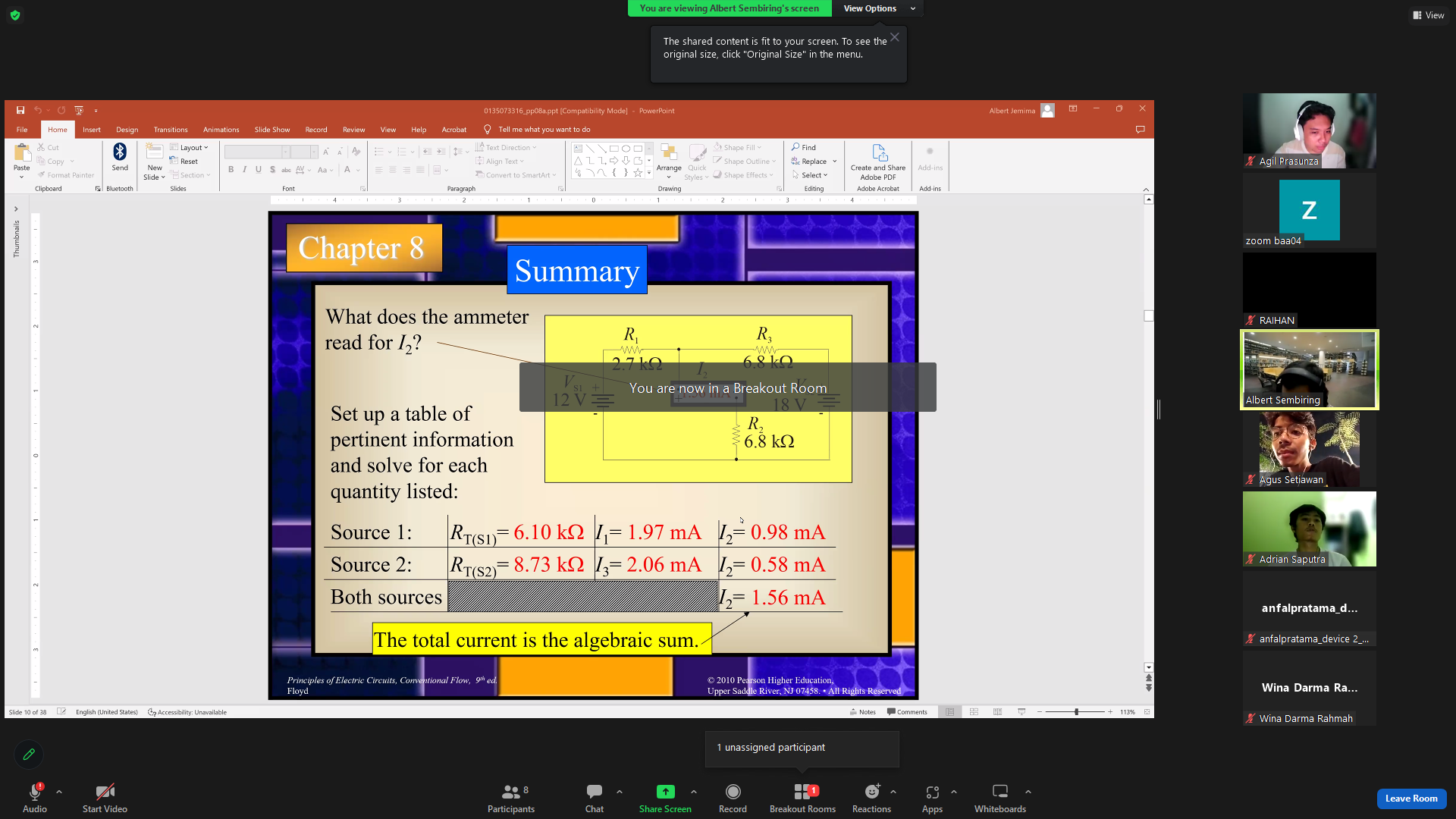This screenshot has width=1456, height=819.
Task: Adjust the PowerPoint zoom slider handle
Action: click(x=1077, y=712)
